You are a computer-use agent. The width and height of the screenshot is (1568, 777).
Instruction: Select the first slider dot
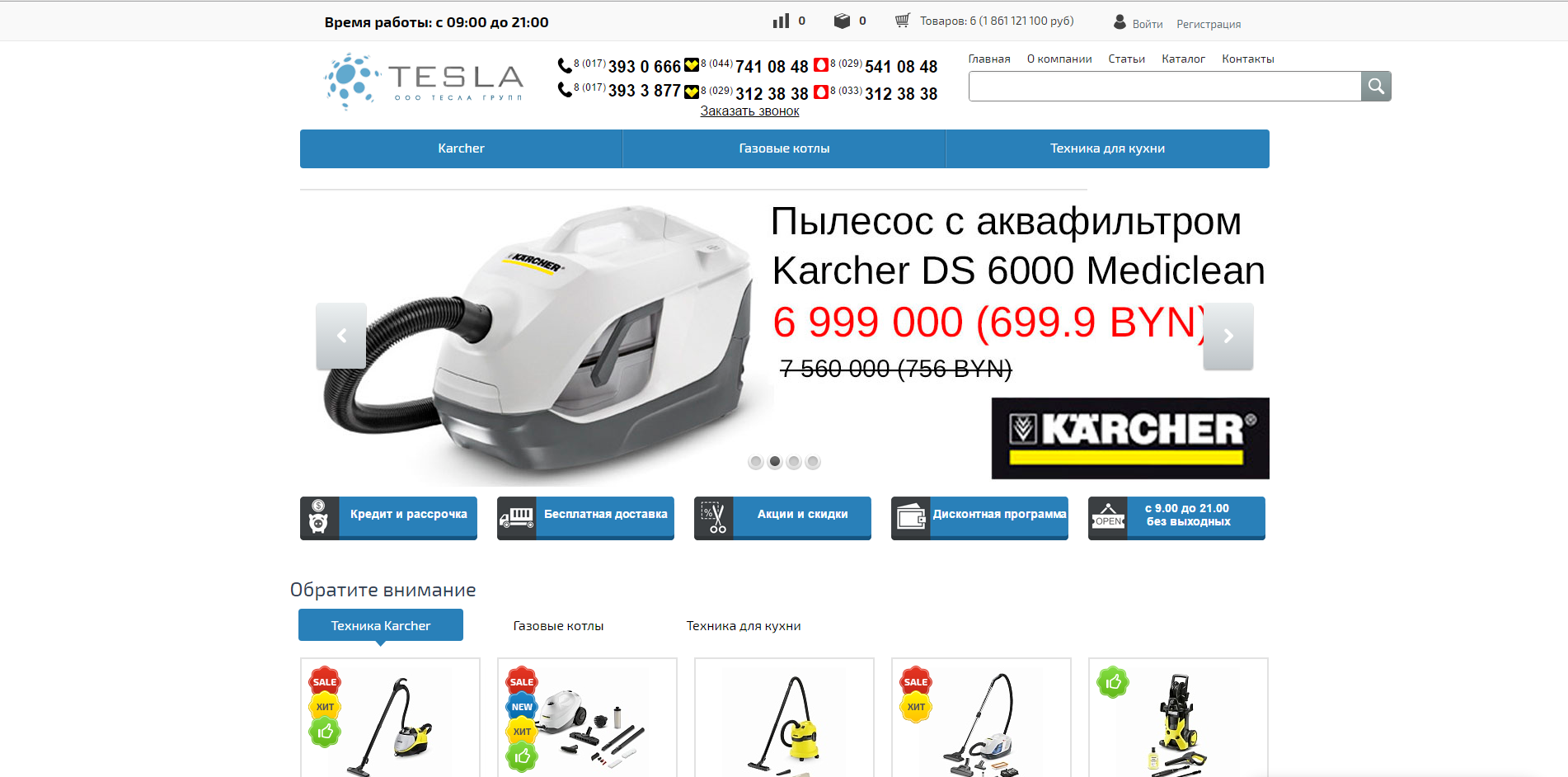tap(756, 462)
